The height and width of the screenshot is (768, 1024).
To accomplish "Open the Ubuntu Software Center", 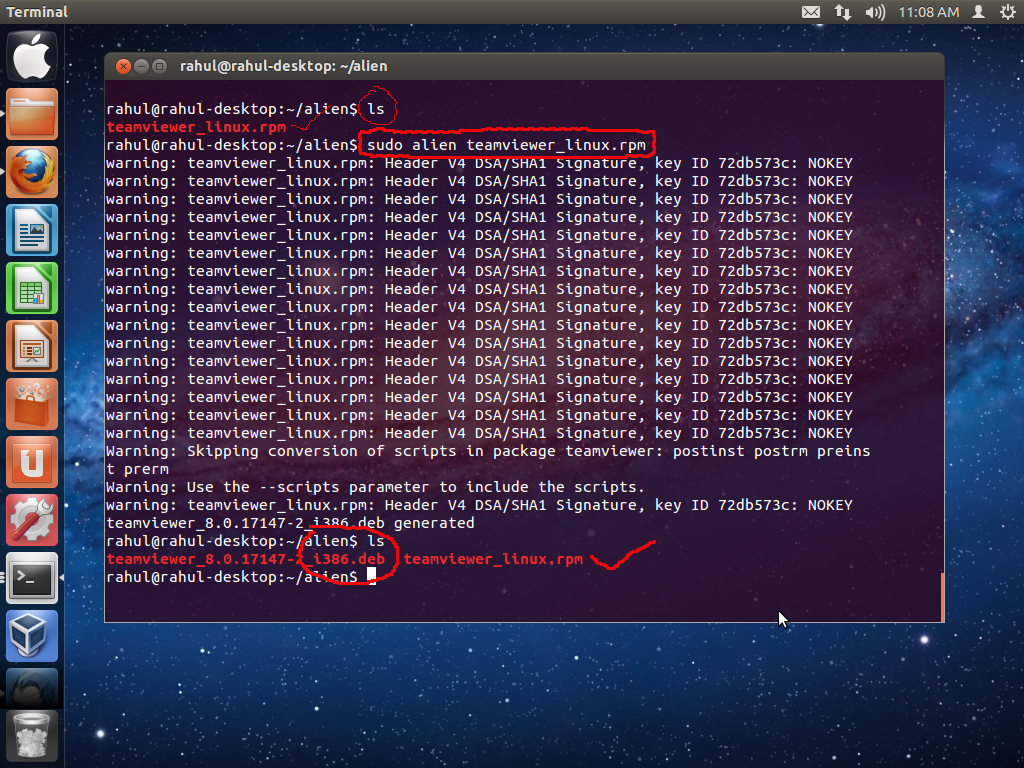I will [x=33, y=402].
